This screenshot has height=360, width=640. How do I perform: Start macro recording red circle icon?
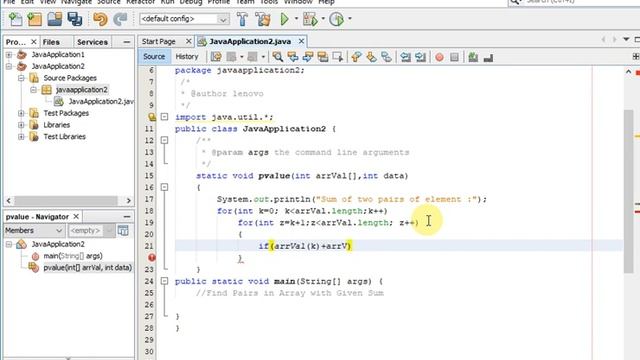pos(439,57)
